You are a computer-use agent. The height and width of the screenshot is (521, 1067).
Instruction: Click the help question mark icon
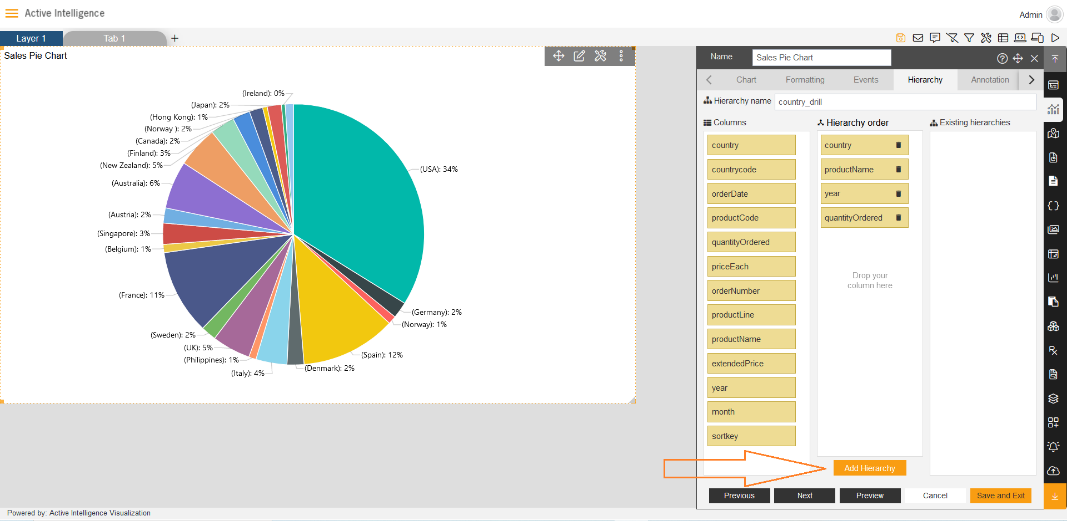1002,58
